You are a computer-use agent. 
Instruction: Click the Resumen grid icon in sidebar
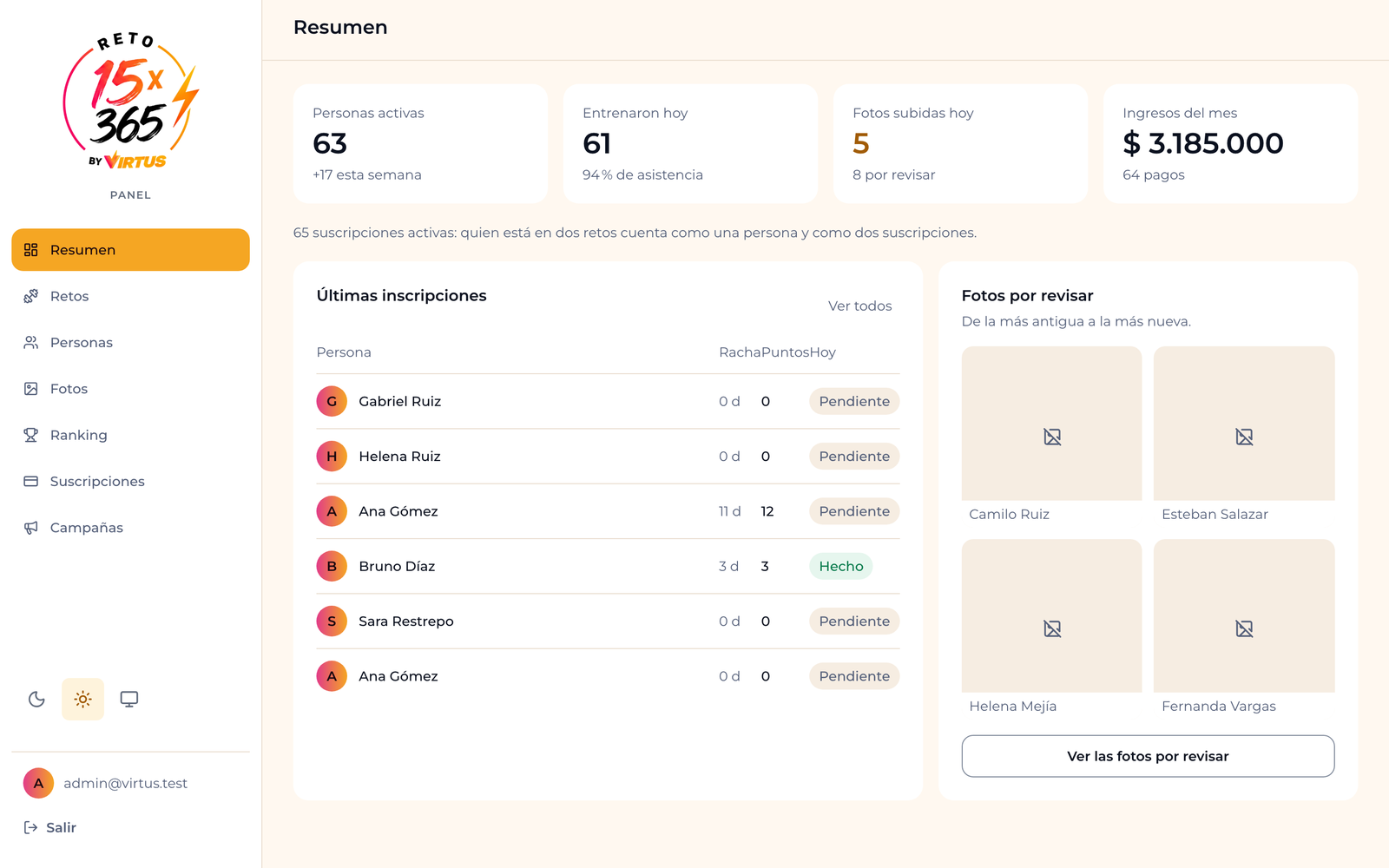pos(31,250)
